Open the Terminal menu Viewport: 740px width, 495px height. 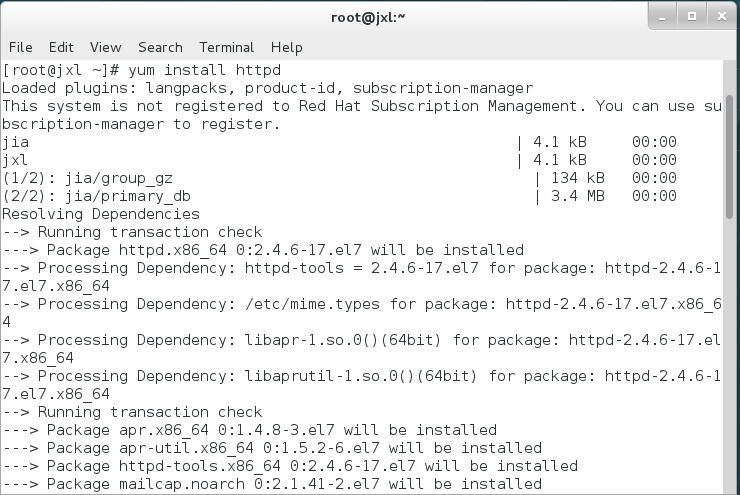tap(226, 47)
